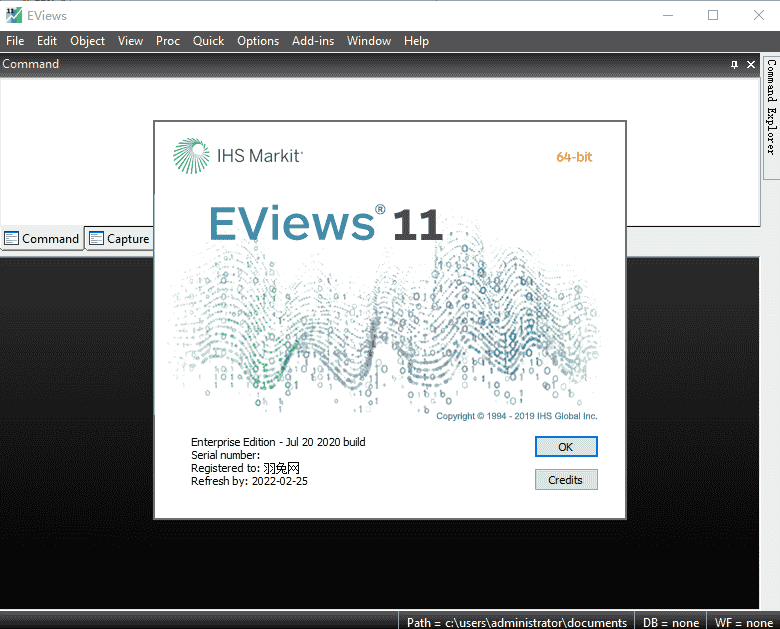Image resolution: width=780 pixels, height=629 pixels.
Task: Open the Command Explorer side tab
Action: [771, 106]
